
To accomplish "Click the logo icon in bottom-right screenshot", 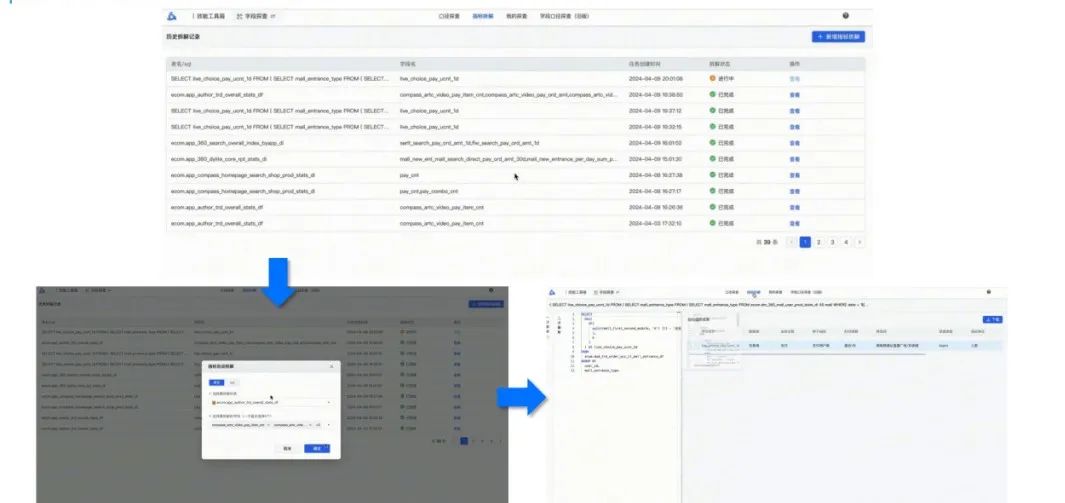I will [553, 292].
